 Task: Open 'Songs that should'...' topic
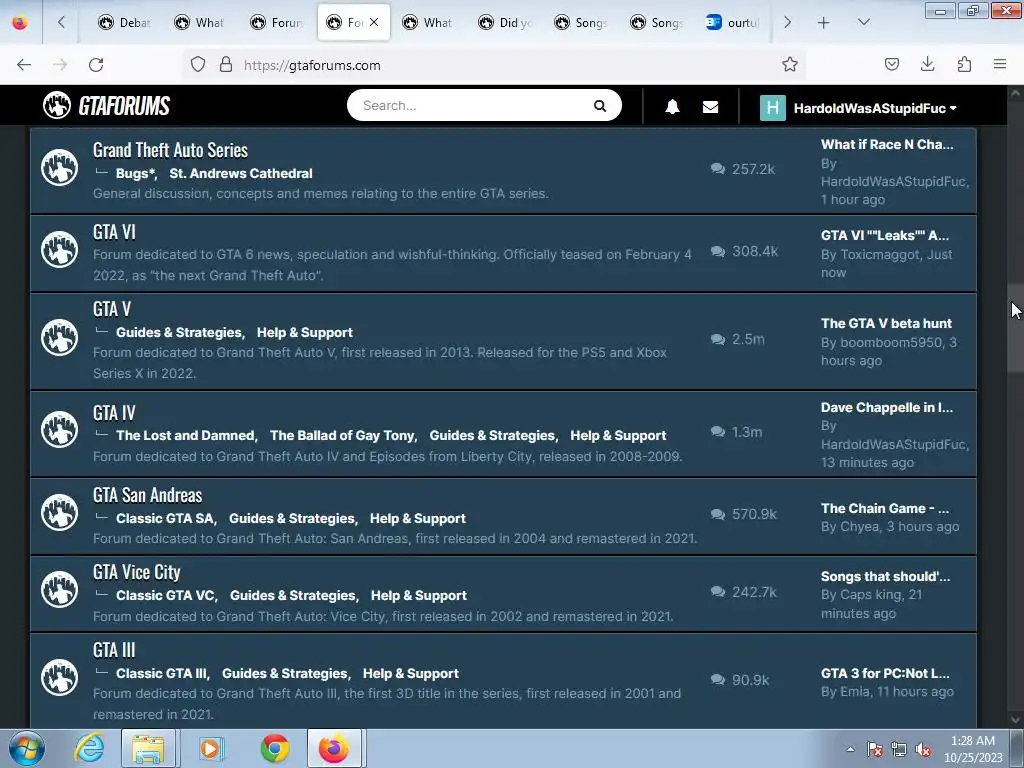tap(886, 576)
